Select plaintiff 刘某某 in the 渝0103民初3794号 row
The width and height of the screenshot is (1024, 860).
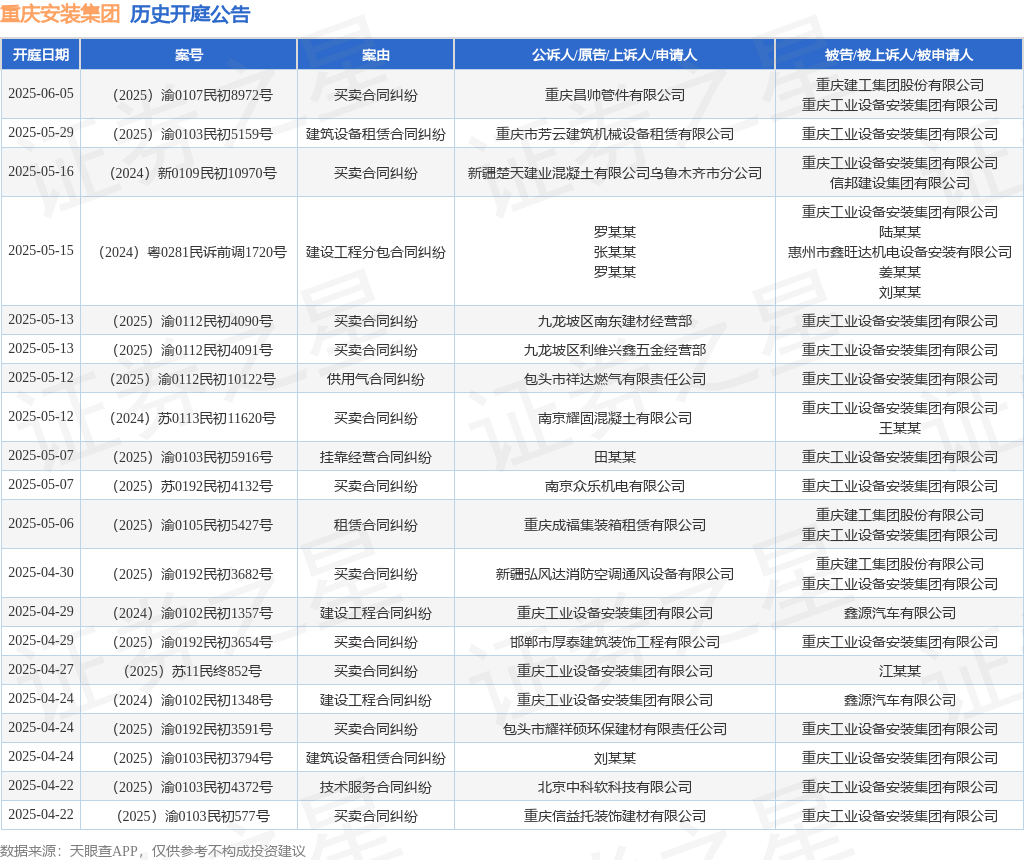[615, 759]
